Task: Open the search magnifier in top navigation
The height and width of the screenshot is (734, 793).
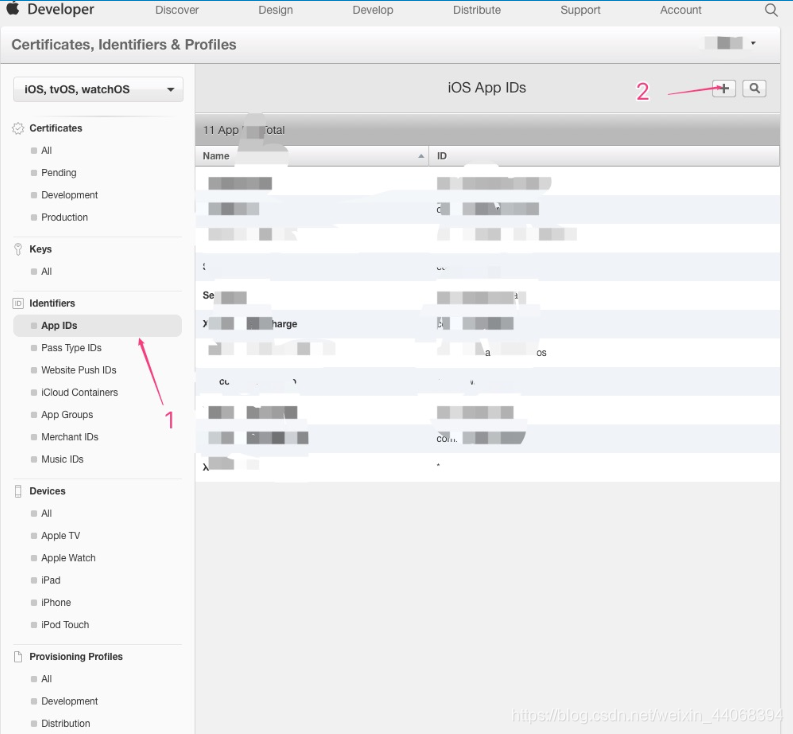Action: click(x=771, y=10)
